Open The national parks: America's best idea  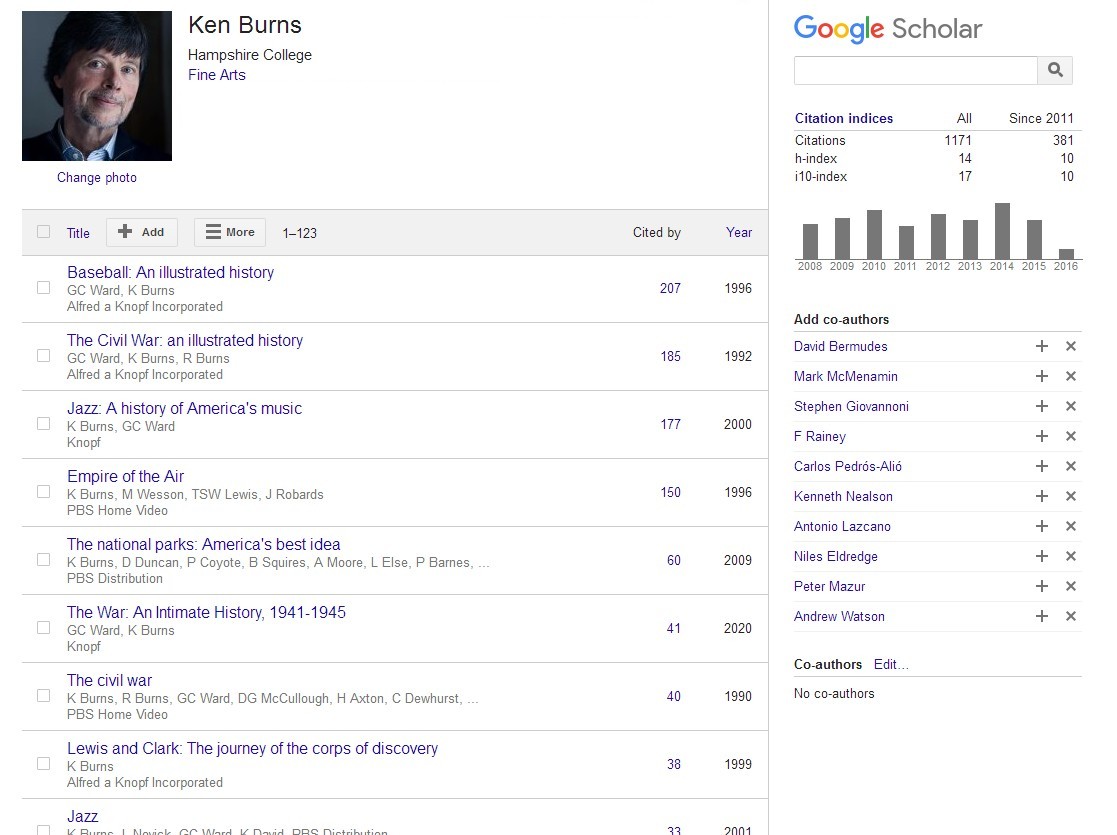pyautogui.click(x=204, y=544)
